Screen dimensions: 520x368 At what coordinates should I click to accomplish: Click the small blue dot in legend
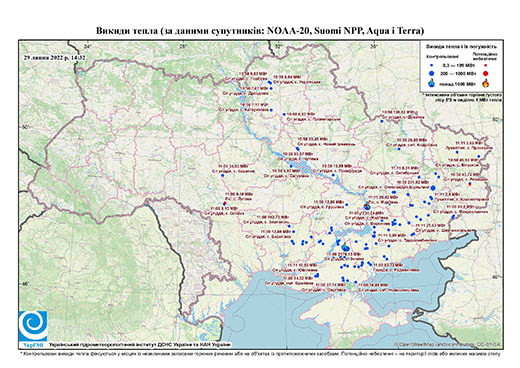point(432,65)
